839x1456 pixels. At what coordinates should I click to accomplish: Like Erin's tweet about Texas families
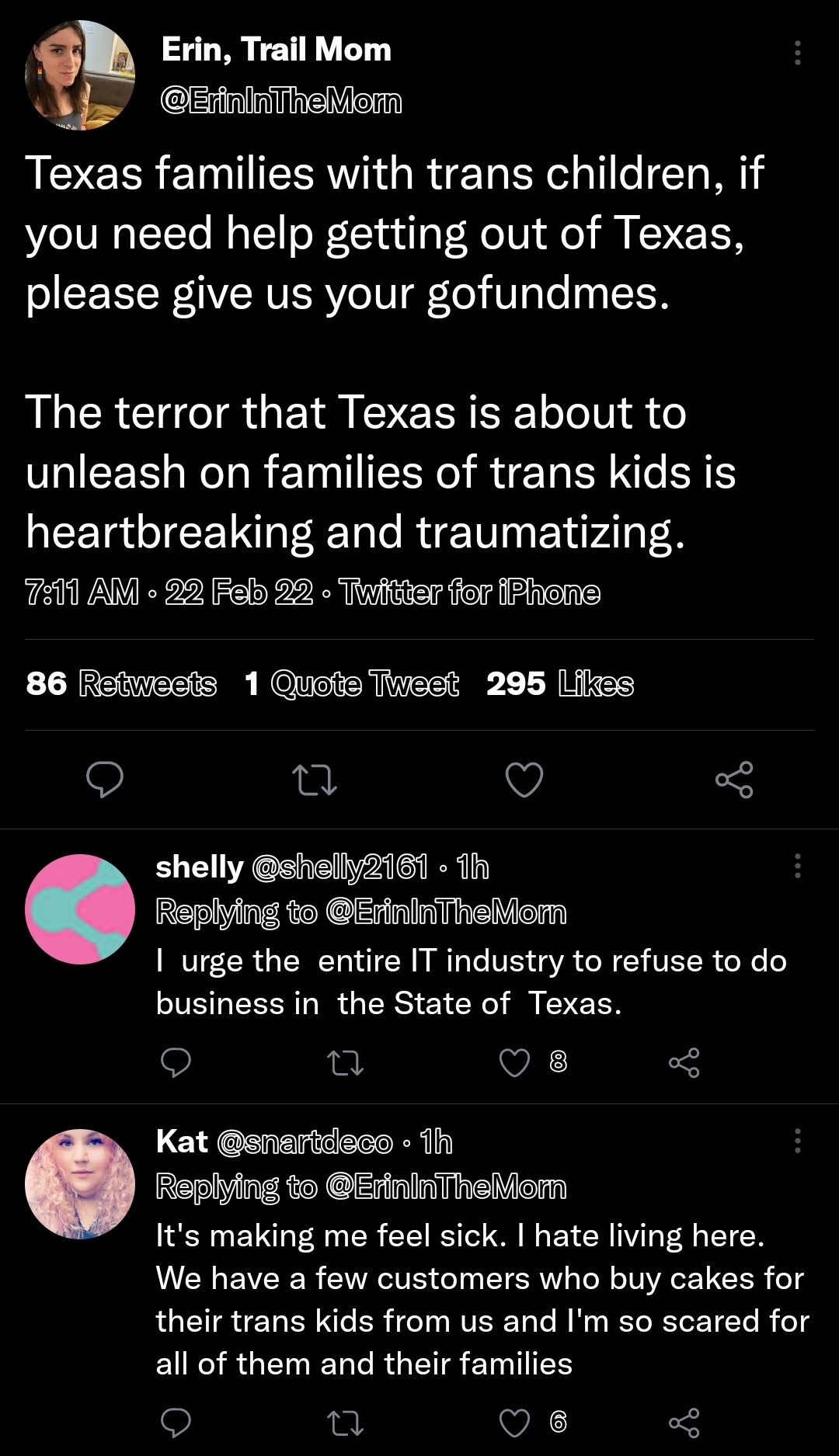[x=524, y=780]
